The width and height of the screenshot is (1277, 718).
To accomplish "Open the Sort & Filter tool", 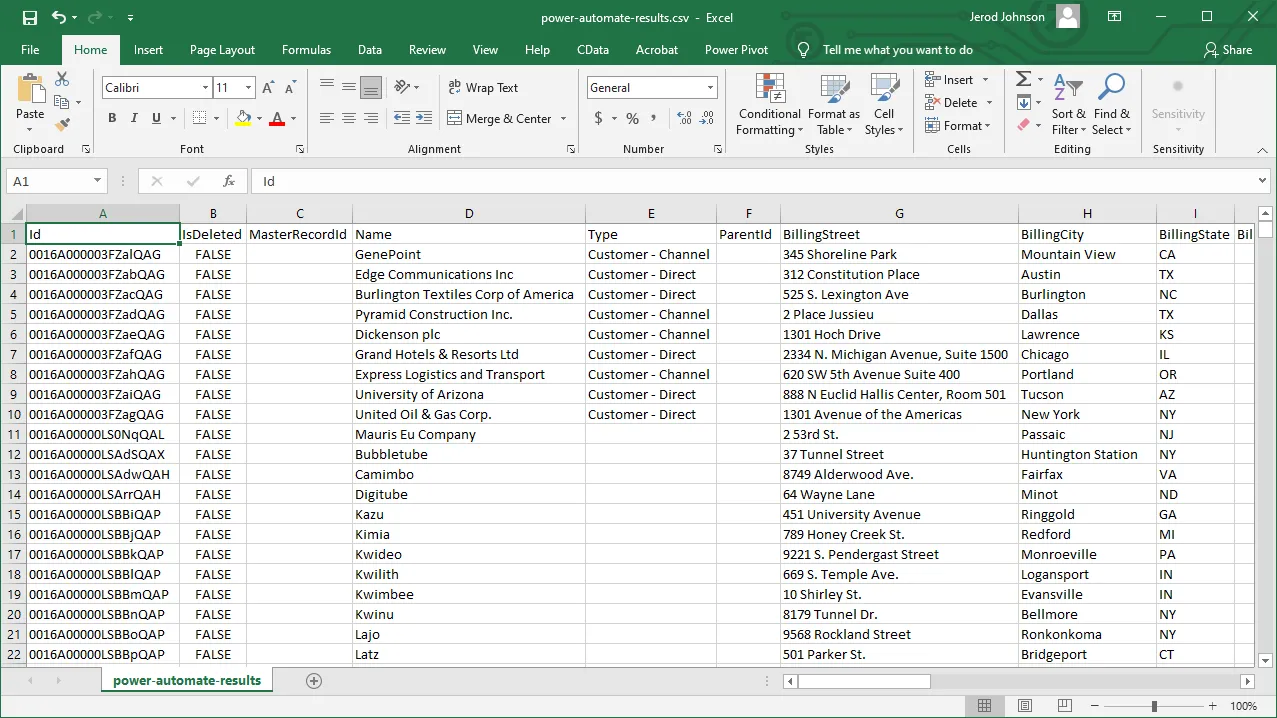I will (x=1069, y=105).
